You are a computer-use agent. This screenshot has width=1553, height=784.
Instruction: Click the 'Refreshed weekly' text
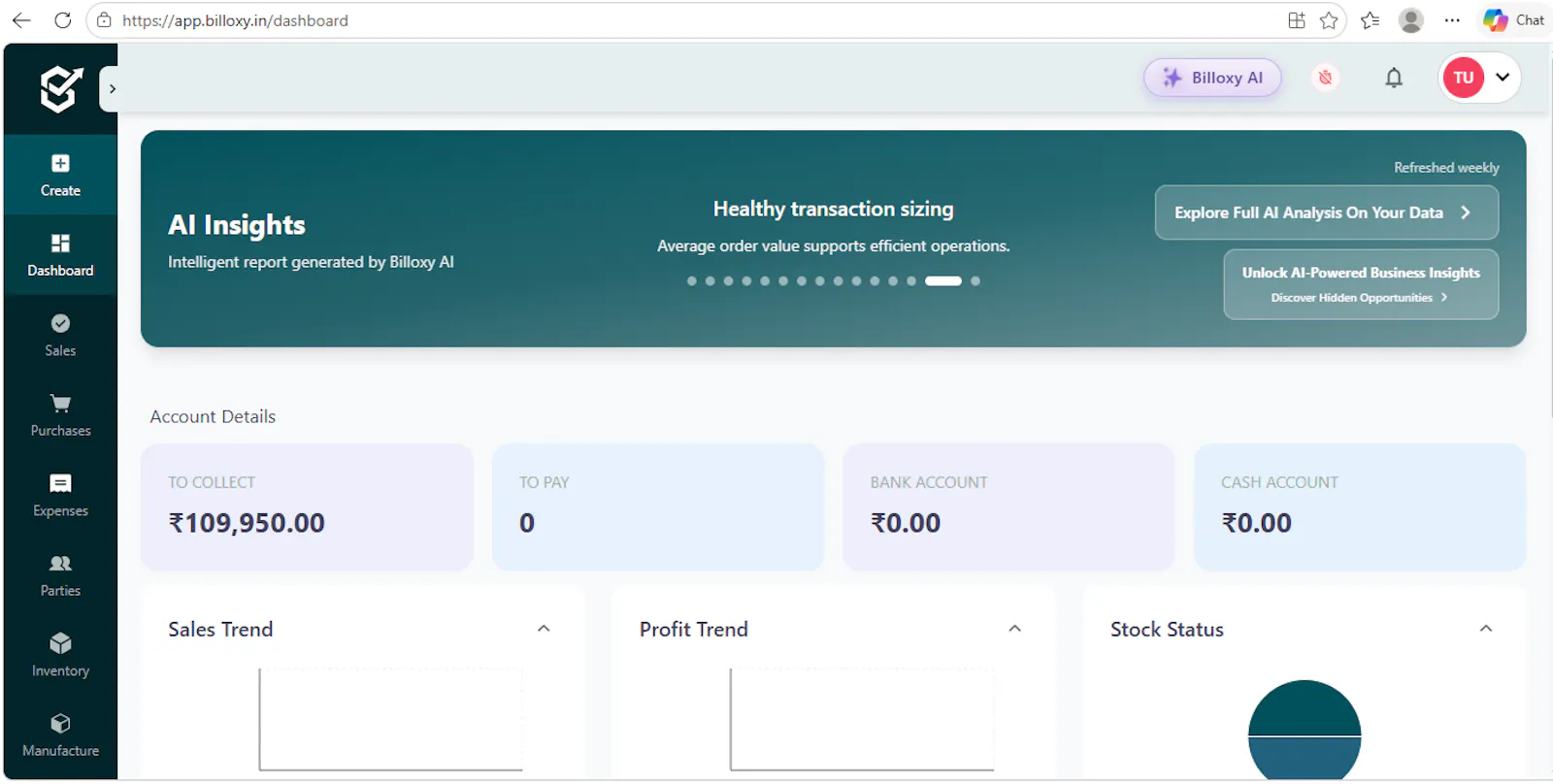tap(1446, 168)
